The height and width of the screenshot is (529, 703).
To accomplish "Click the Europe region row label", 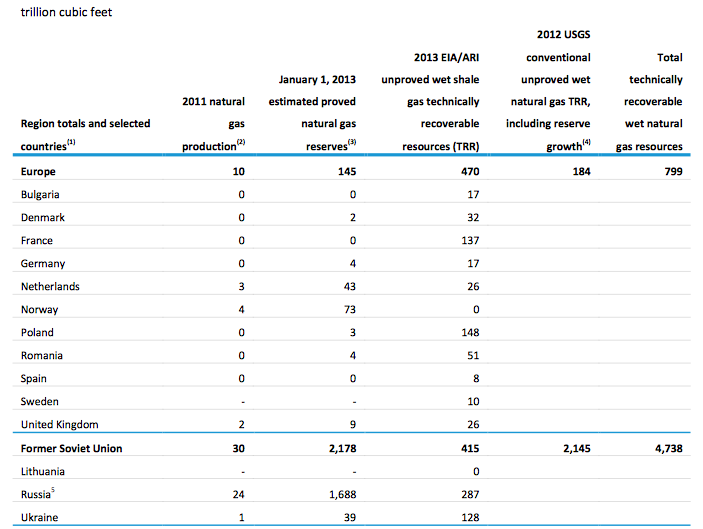I will click(38, 171).
